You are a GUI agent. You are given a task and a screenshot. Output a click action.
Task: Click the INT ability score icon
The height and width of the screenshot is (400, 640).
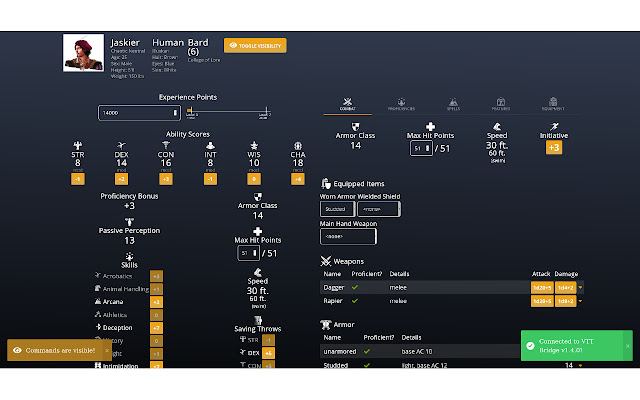tap(210, 145)
